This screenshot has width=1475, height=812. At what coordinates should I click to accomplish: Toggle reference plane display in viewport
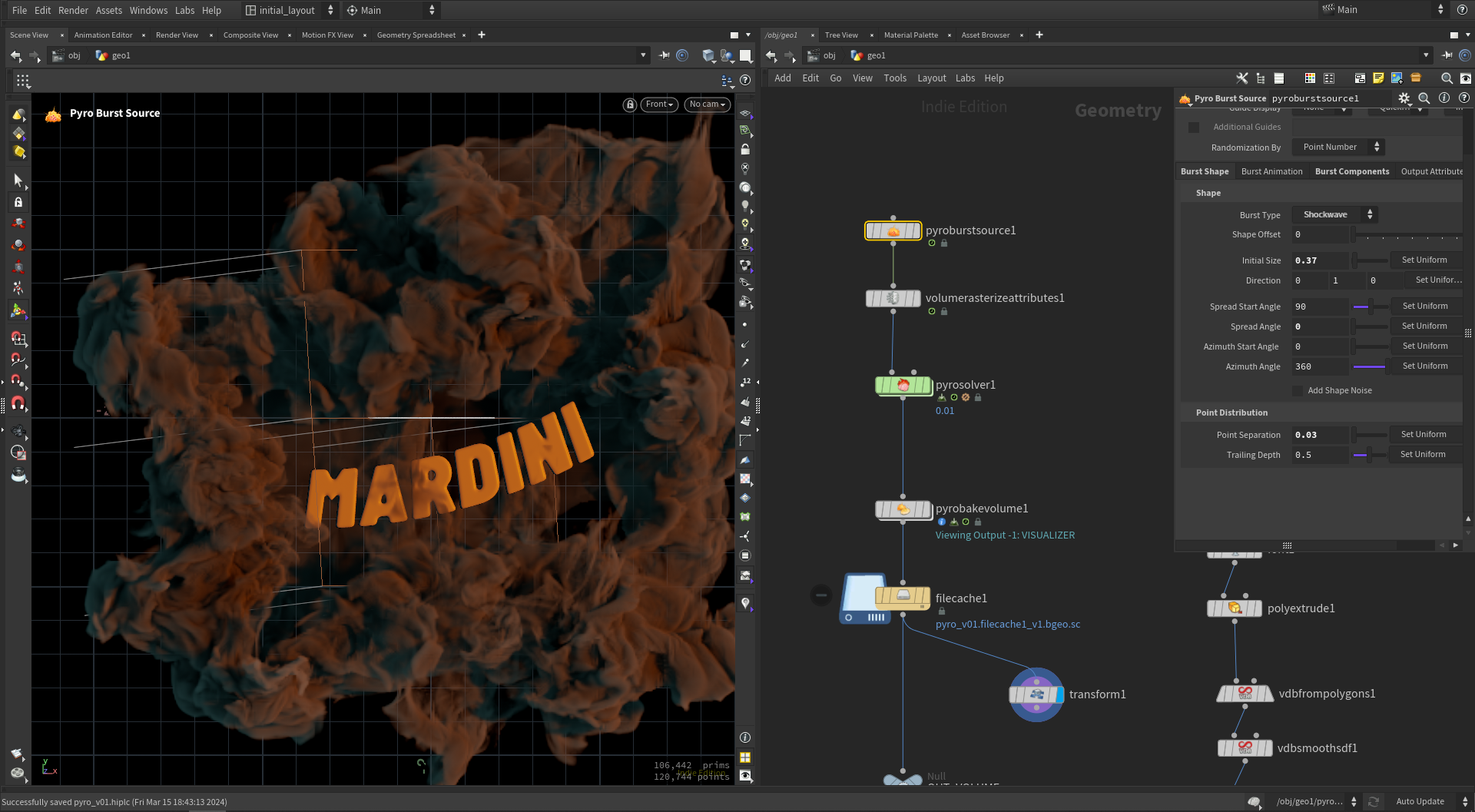[x=745, y=113]
